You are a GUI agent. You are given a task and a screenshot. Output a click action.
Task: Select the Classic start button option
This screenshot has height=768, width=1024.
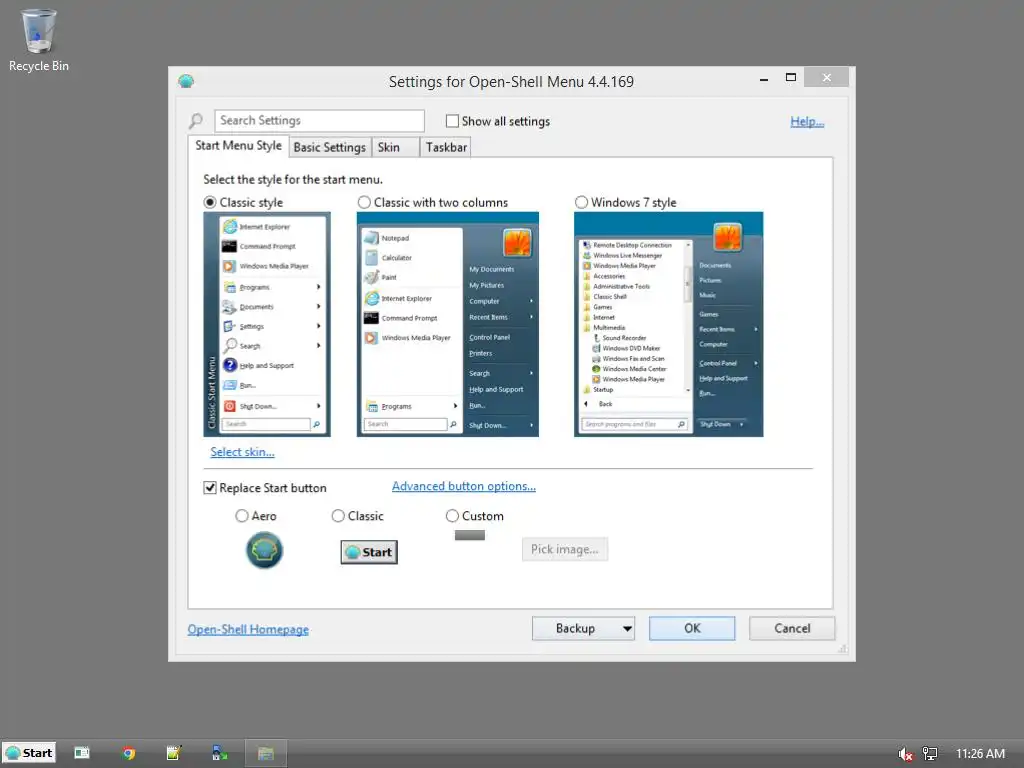[x=338, y=516]
